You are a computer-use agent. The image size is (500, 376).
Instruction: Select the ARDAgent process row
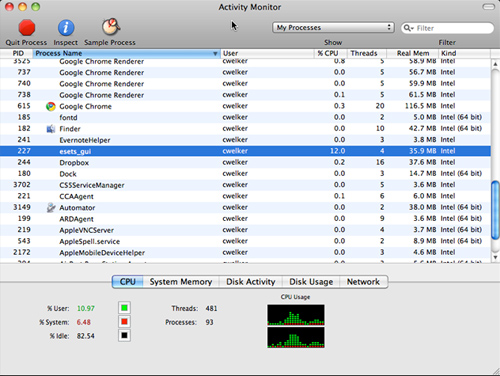(245, 219)
